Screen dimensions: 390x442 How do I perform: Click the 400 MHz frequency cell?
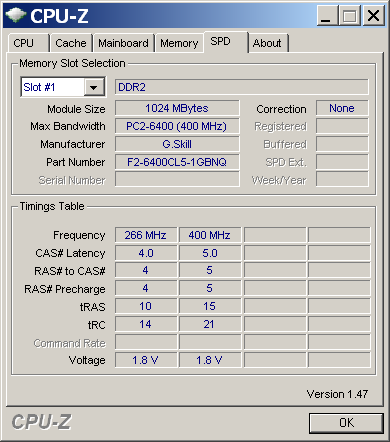(x=210, y=235)
